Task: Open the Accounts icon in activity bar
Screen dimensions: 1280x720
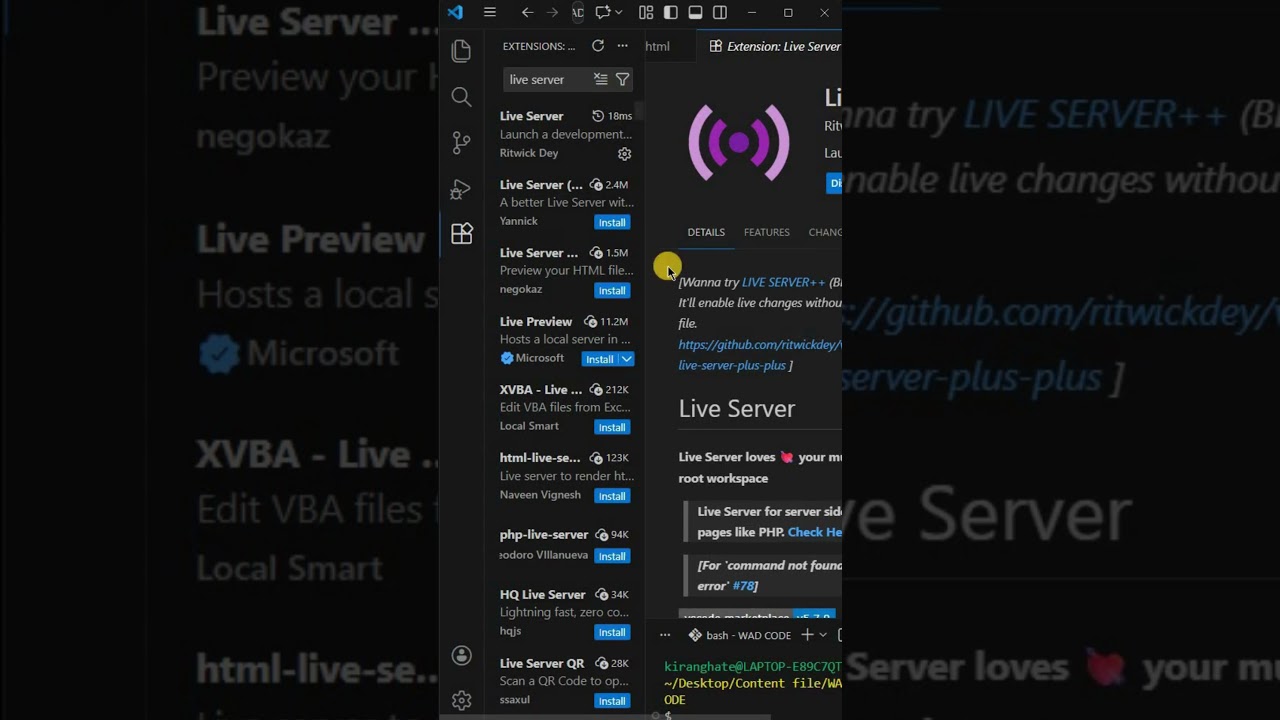Action: coord(461,655)
